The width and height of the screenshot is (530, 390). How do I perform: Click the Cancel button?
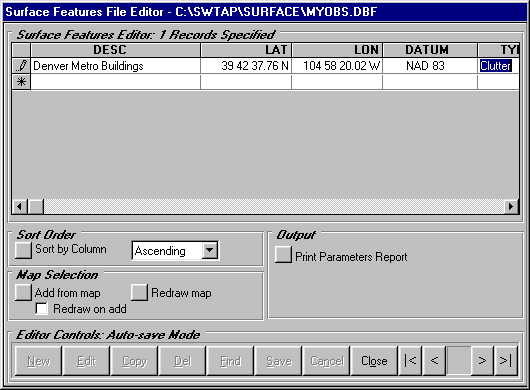[327, 361]
